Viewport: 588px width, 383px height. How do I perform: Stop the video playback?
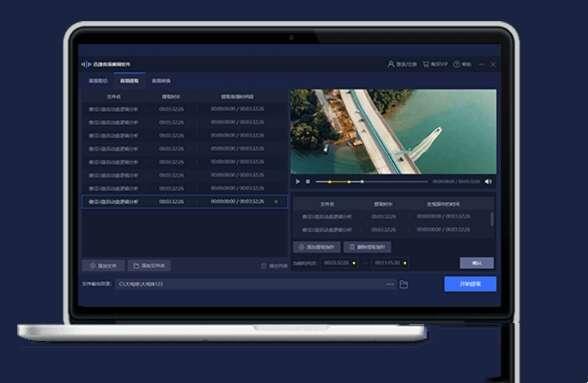coord(308,182)
